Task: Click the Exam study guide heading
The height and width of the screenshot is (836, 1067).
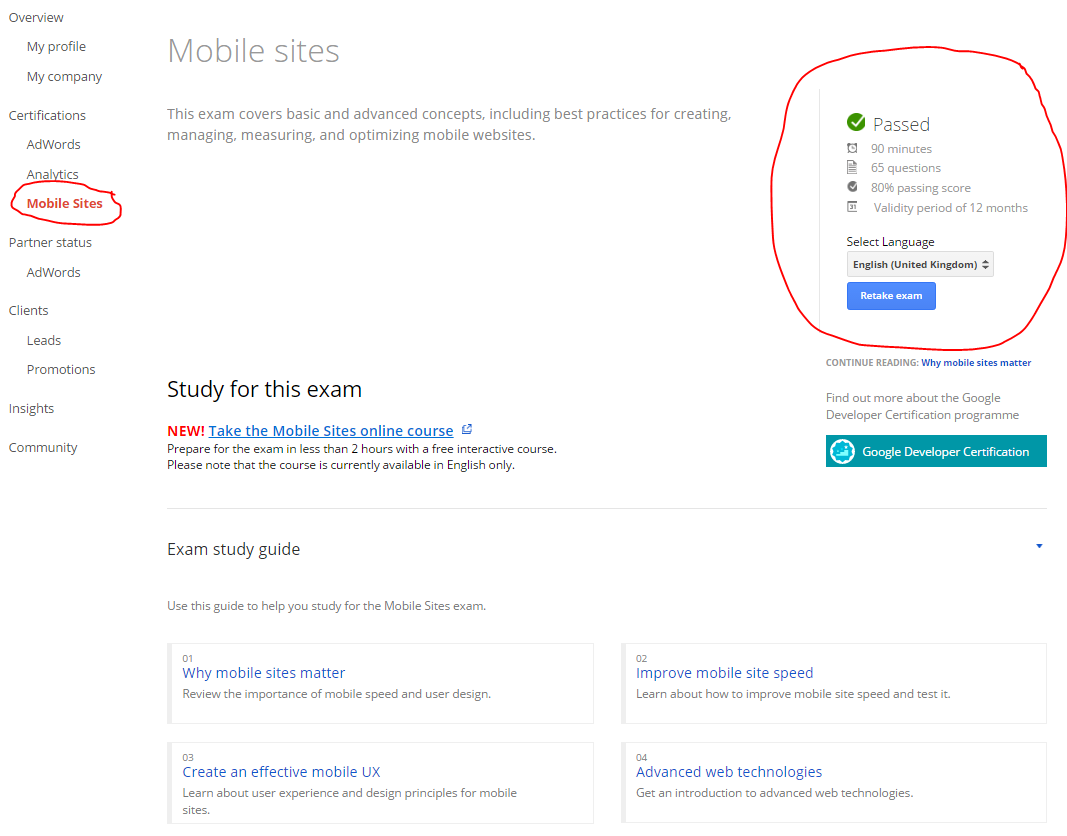Action: click(233, 549)
